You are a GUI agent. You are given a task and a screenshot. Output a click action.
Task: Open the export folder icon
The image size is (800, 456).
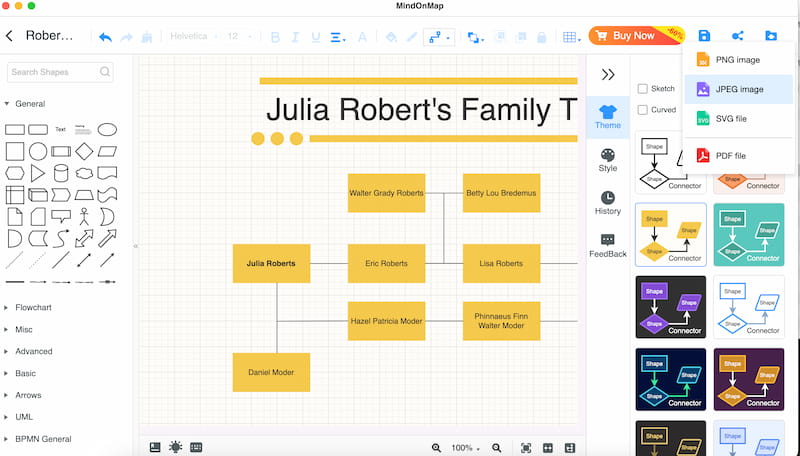click(771, 35)
